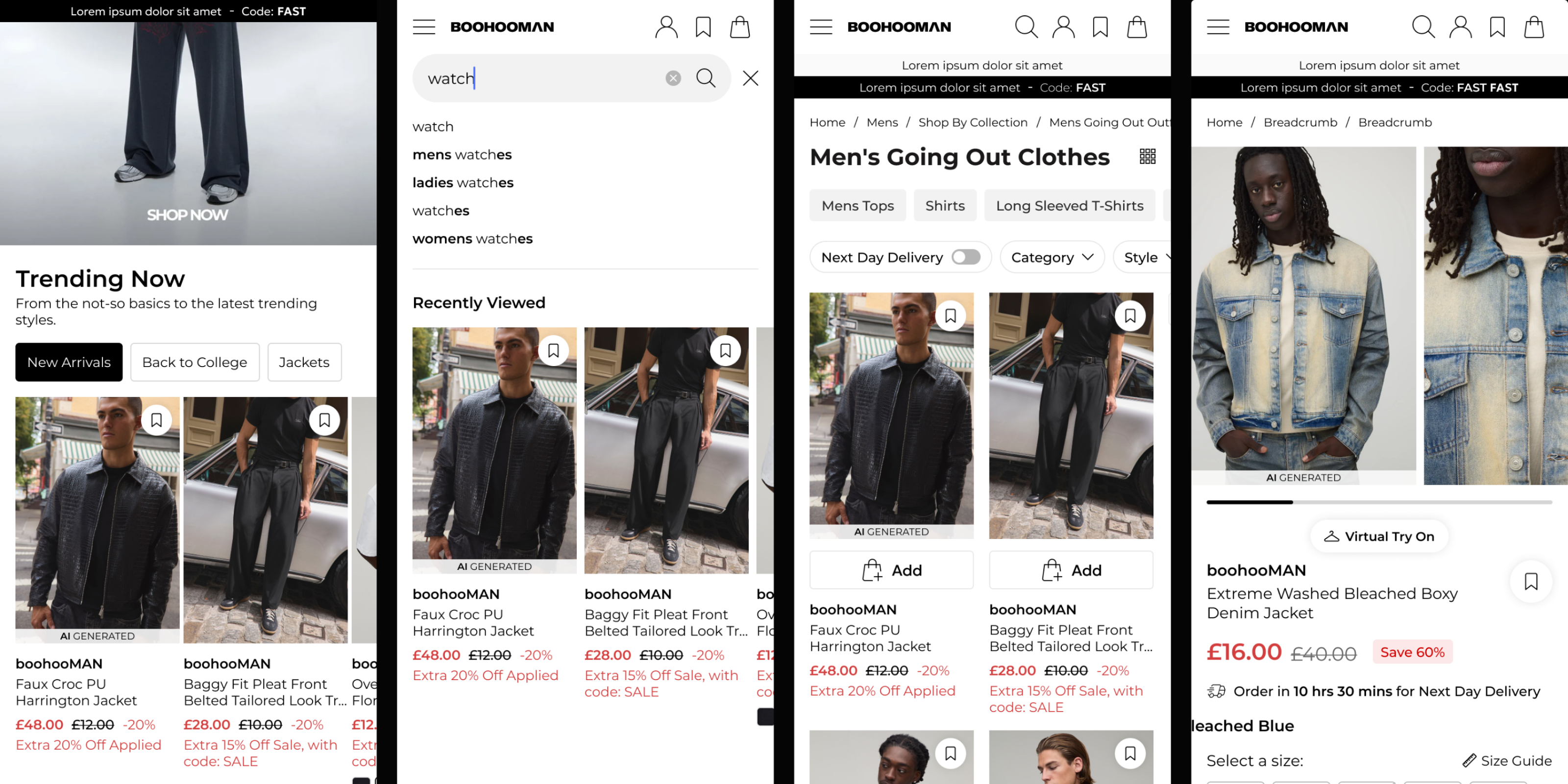1568x784 pixels.
Task: Choose 'womens watches' search suggestion
Action: [x=472, y=239]
